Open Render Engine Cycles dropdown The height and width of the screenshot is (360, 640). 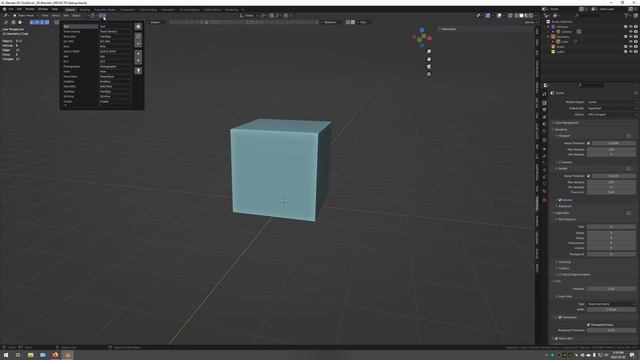(611, 102)
